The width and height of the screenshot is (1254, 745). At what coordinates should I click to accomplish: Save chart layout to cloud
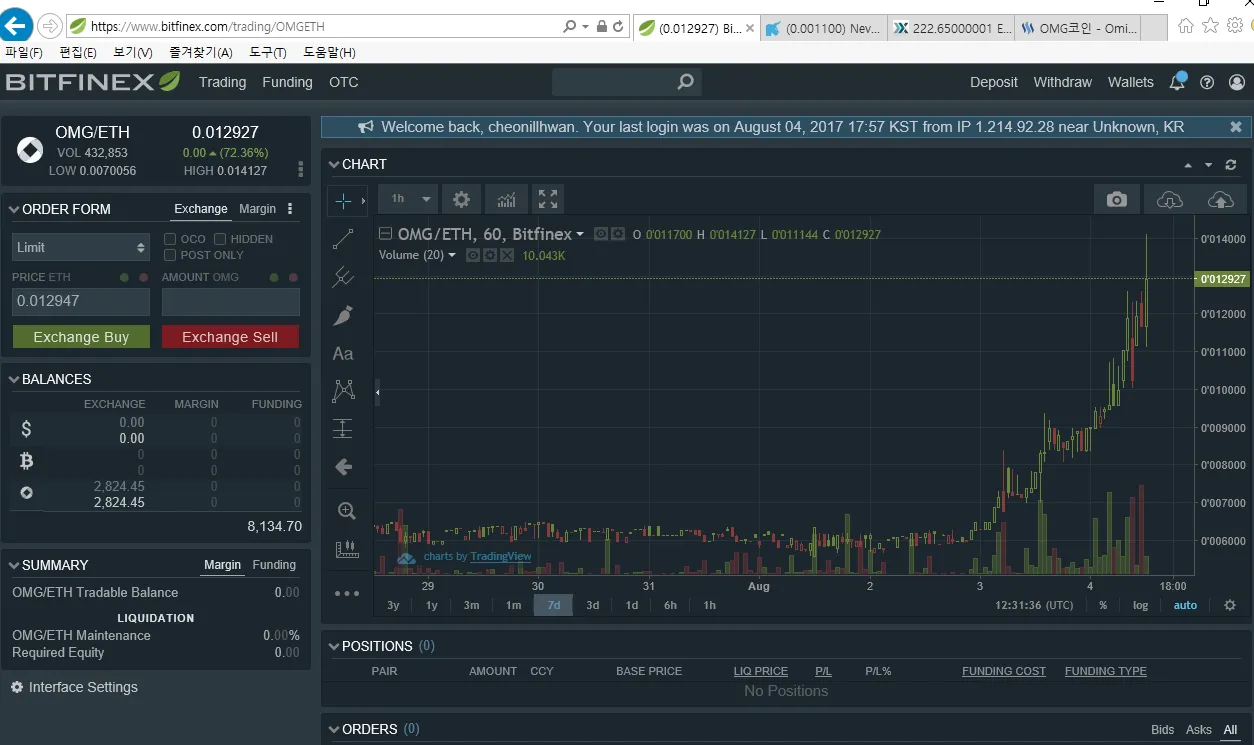[1220, 200]
